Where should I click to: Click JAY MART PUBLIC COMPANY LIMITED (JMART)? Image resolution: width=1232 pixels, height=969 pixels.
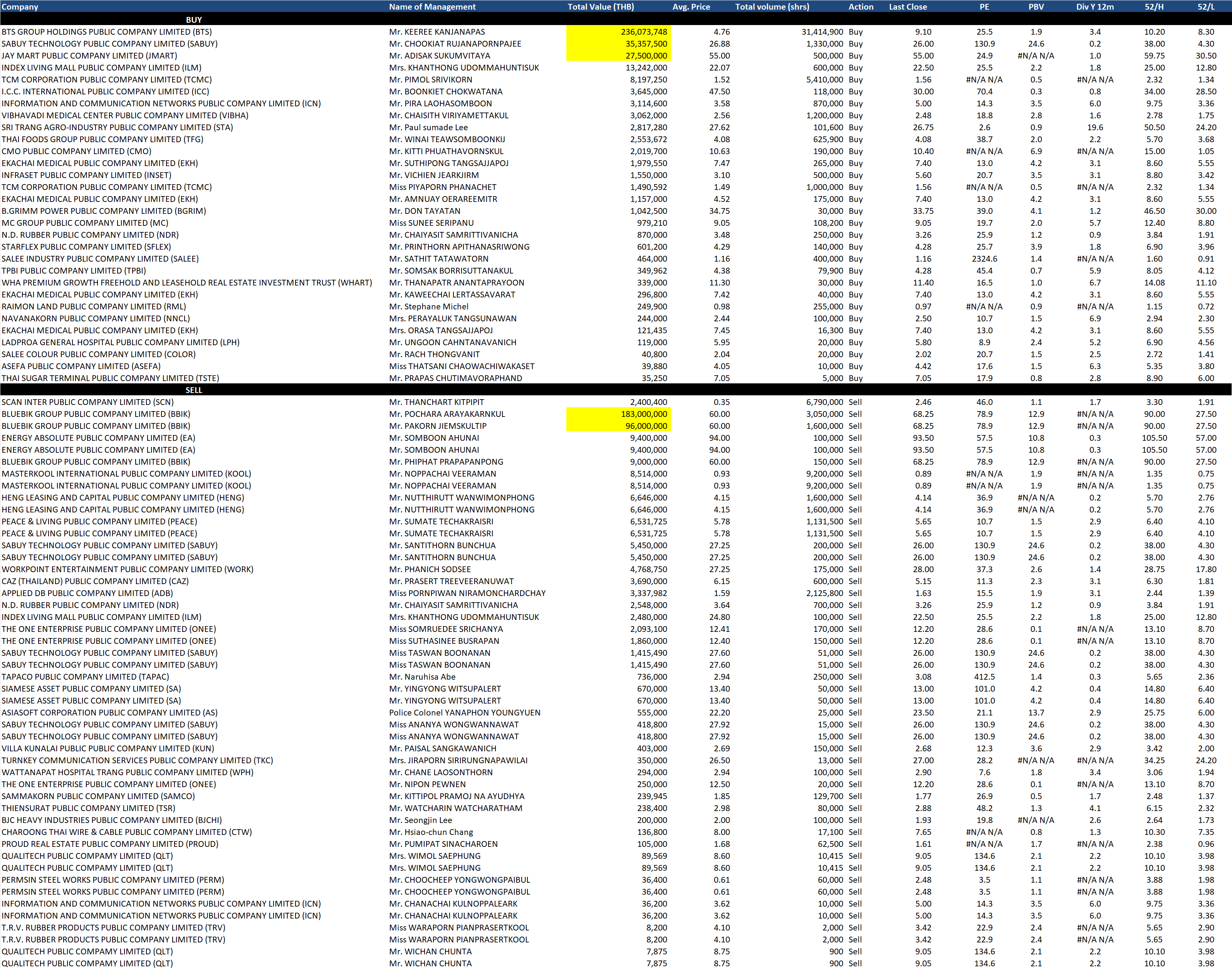89,55
